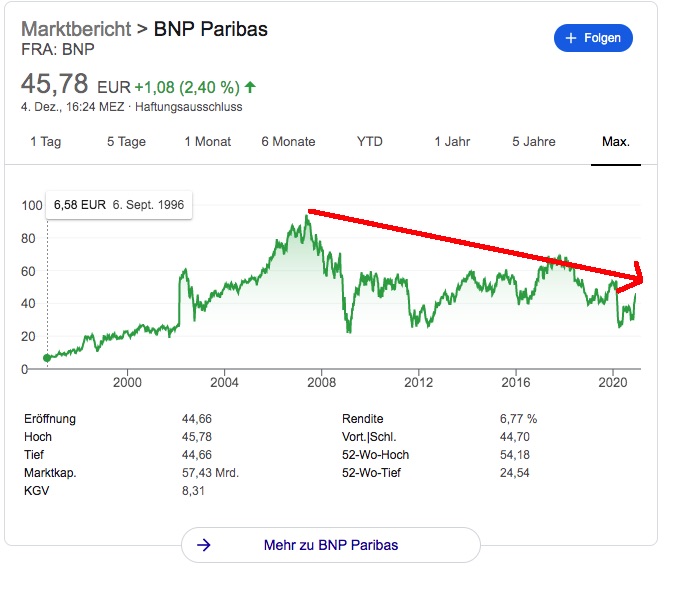Click the 2008 label on the chart axis

[321, 382]
